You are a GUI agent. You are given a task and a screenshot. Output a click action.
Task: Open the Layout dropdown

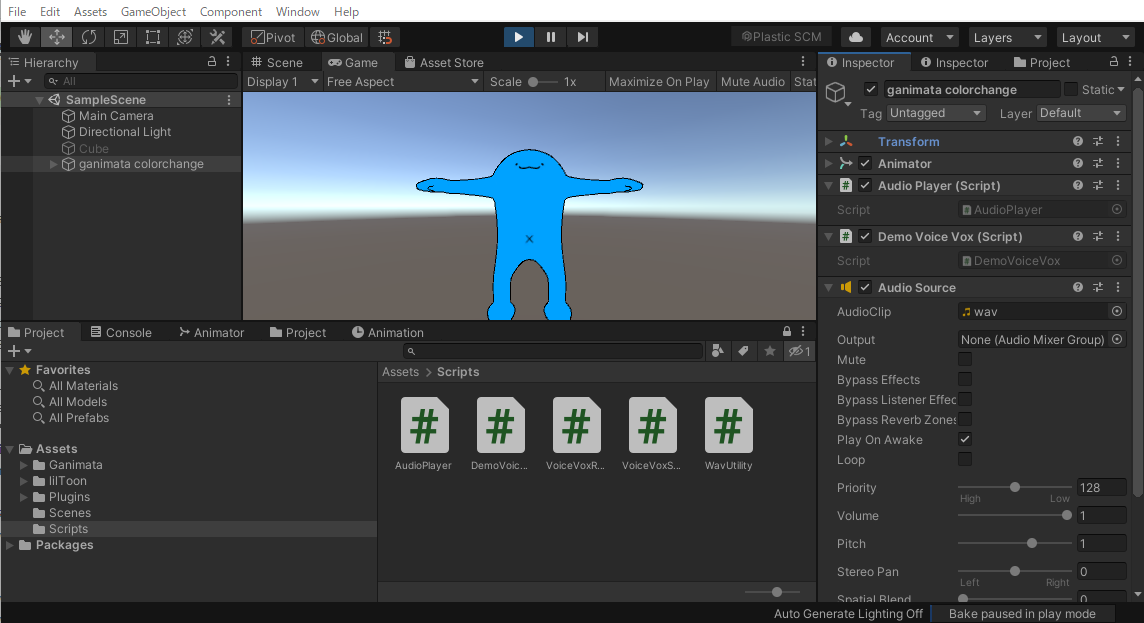pos(1095,37)
